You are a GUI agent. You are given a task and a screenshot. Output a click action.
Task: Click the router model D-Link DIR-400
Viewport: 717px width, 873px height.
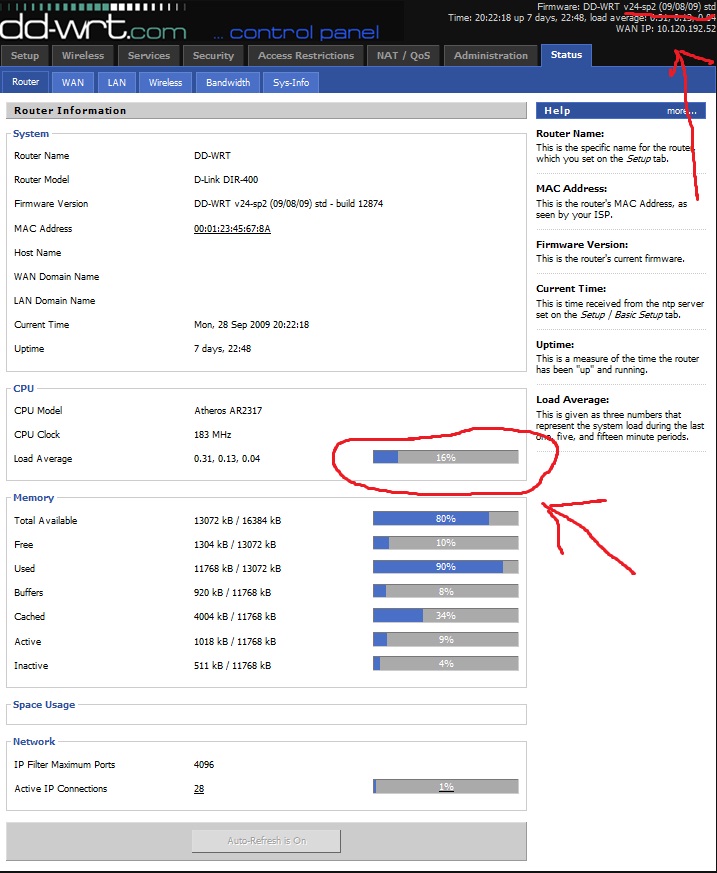click(226, 179)
